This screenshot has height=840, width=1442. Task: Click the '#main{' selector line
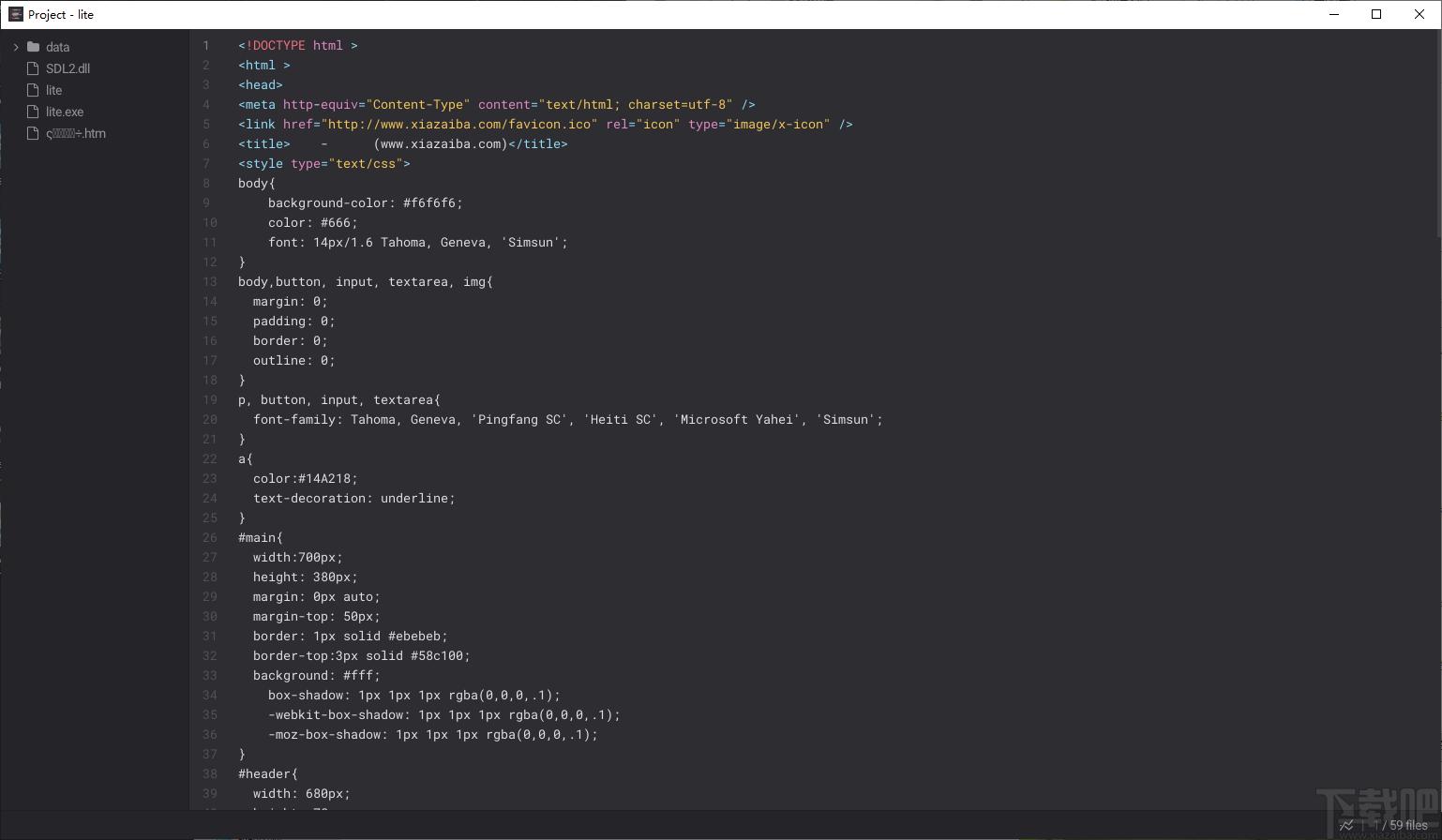coord(261,537)
